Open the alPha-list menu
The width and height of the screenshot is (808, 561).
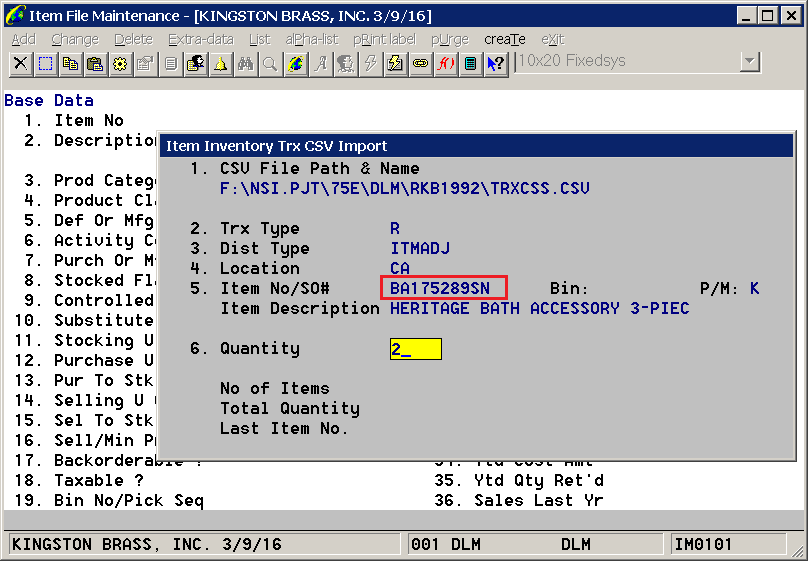point(312,40)
